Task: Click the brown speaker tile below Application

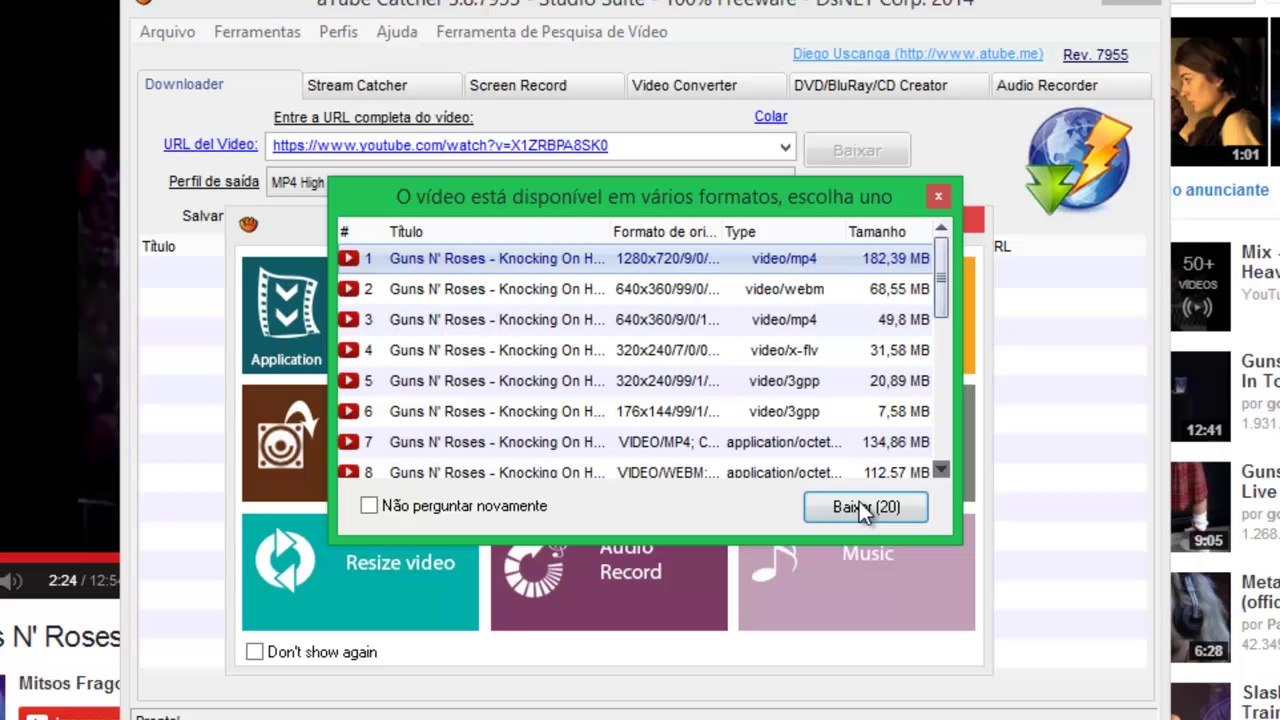Action: [x=285, y=443]
